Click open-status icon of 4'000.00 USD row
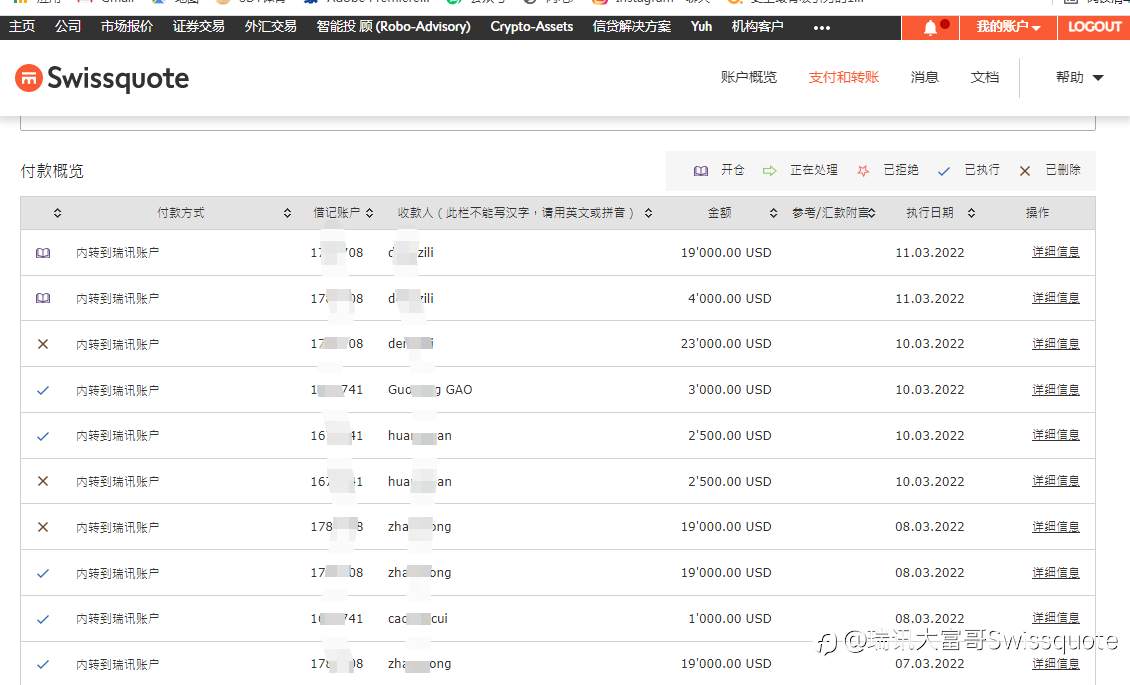This screenshot has height=685, width=1130. [x=43, y=298]
